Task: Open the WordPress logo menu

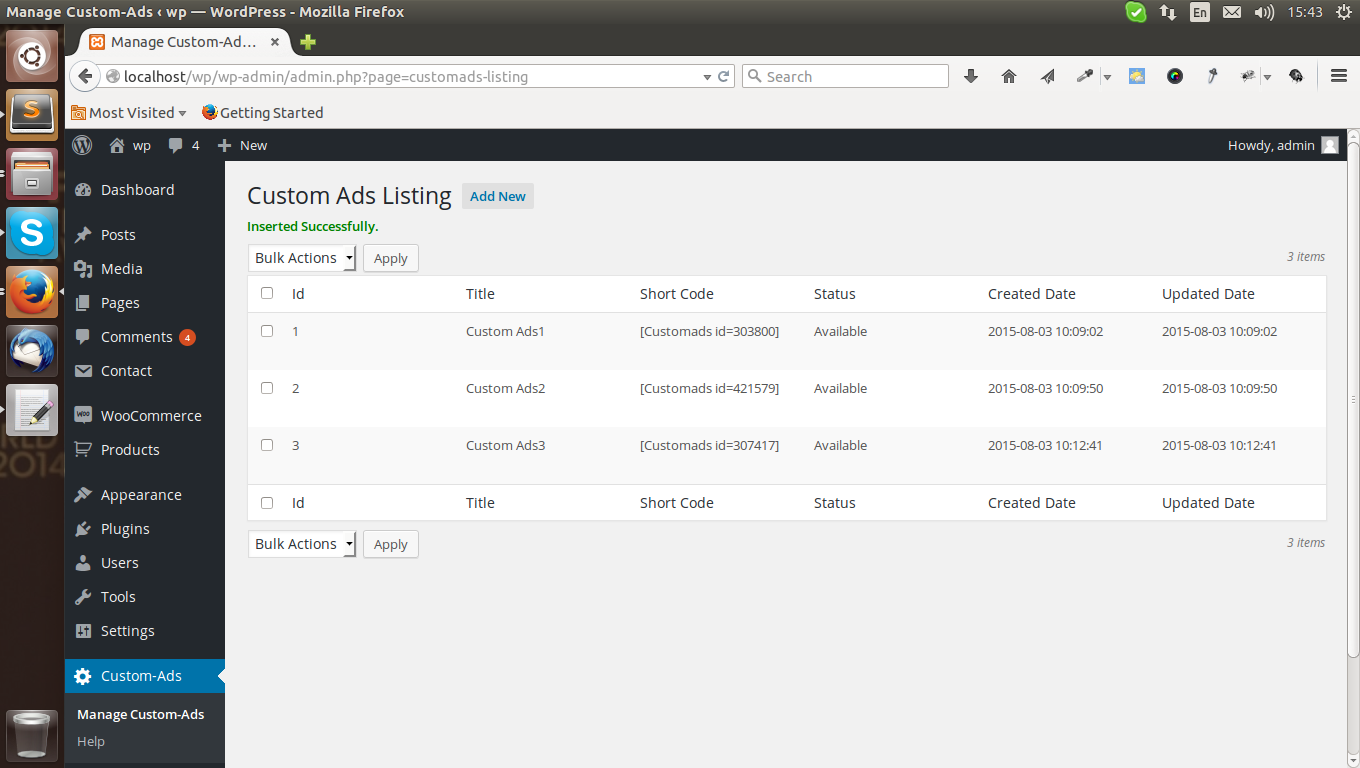Action: pos(82,145)
